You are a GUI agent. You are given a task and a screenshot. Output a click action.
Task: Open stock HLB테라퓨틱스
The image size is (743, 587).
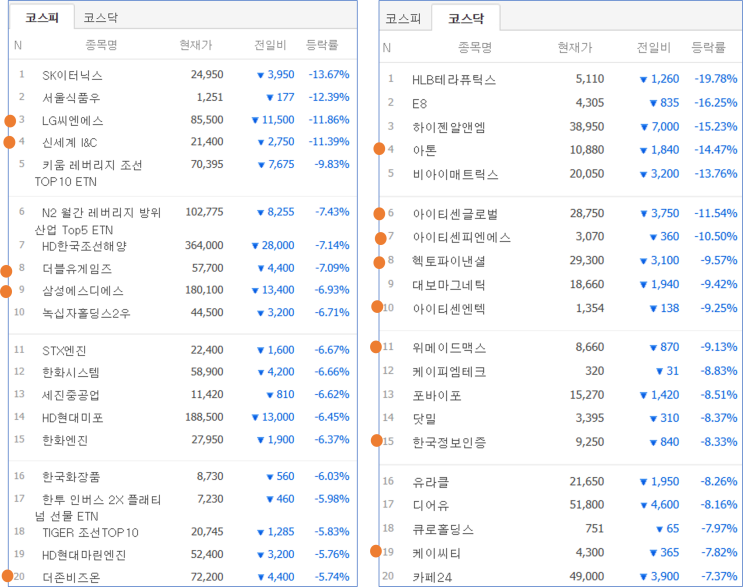[x=454, y=80]
